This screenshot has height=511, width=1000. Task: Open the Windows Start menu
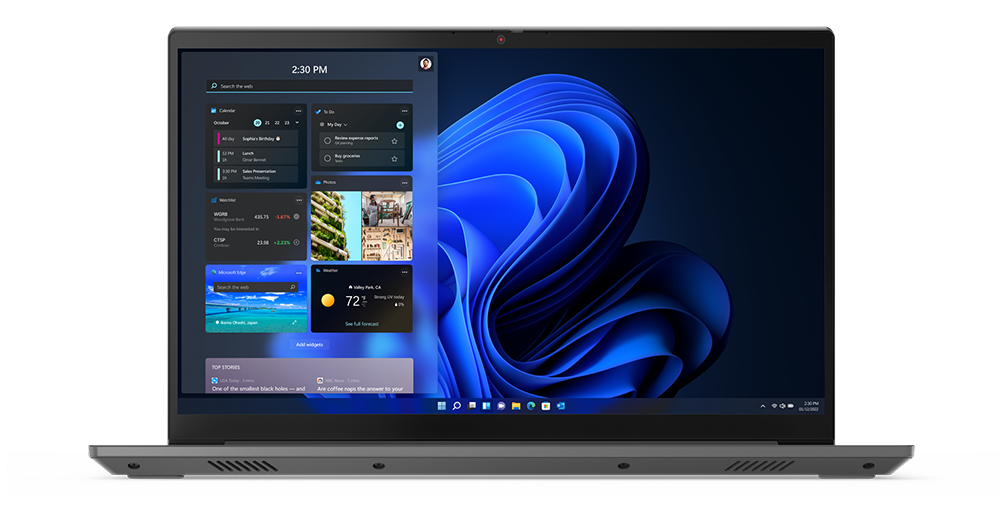pos(441,406)
